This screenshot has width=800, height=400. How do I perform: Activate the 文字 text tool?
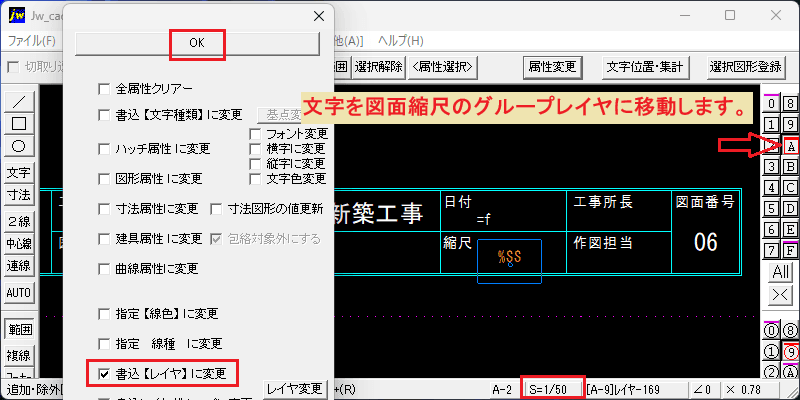click(18, 172)
